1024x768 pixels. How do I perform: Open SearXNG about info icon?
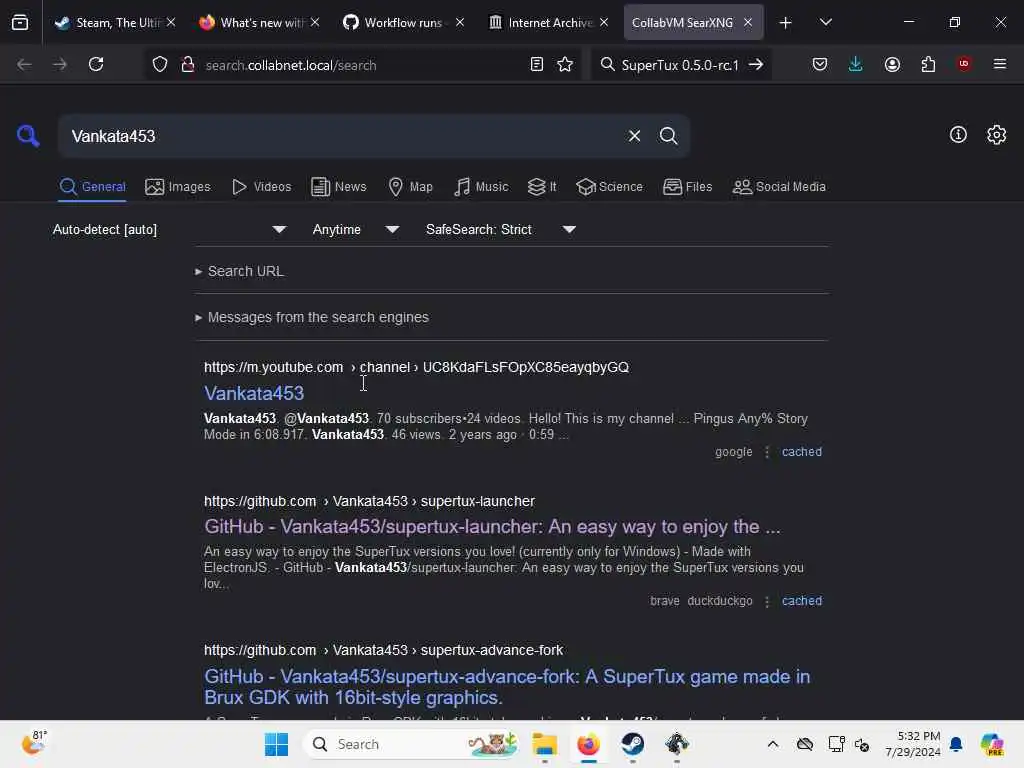tap(958, 135)
